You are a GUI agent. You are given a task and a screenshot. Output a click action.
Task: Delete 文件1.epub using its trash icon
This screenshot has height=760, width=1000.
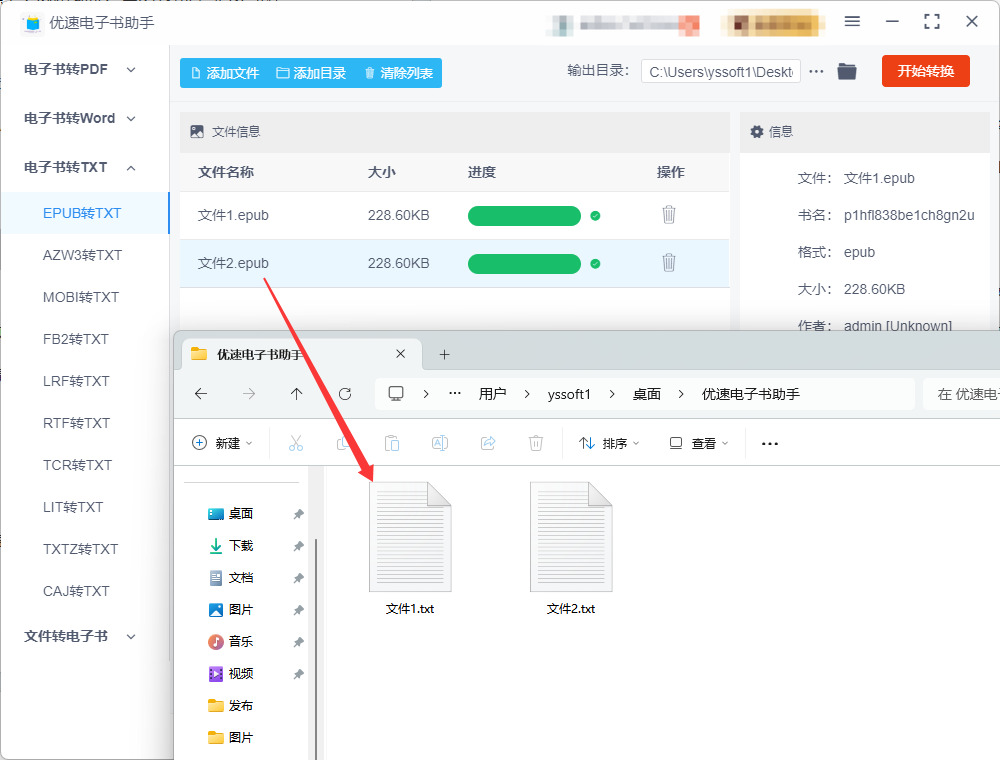click(668, 215)
